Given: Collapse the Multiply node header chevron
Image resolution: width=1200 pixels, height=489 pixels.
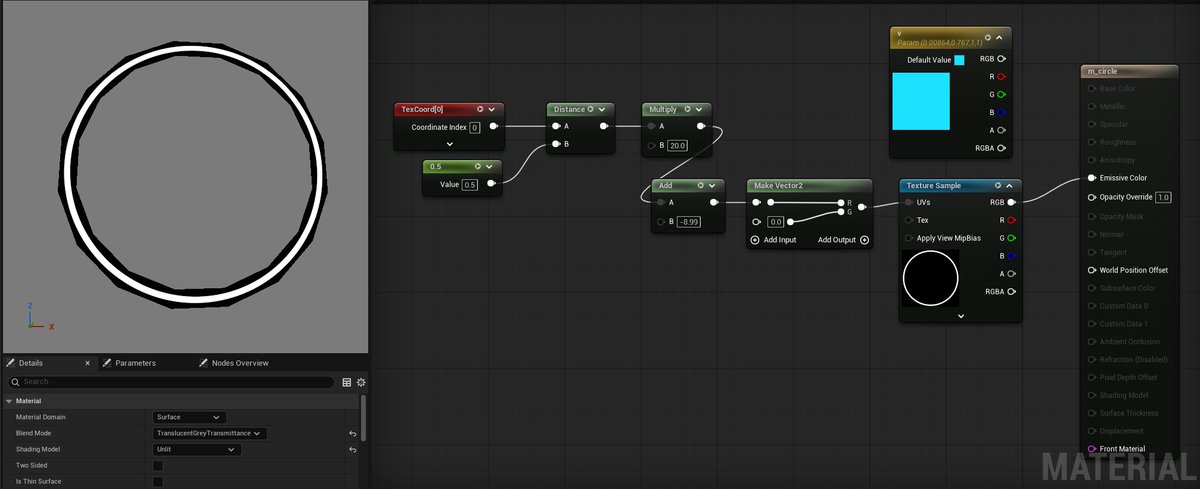Looking at the screenshot, I should point(698,109).
